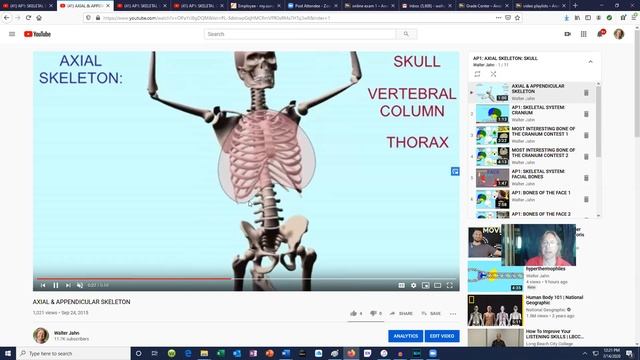Open the YouTube hamburger guide menu

tap(12, 34)
